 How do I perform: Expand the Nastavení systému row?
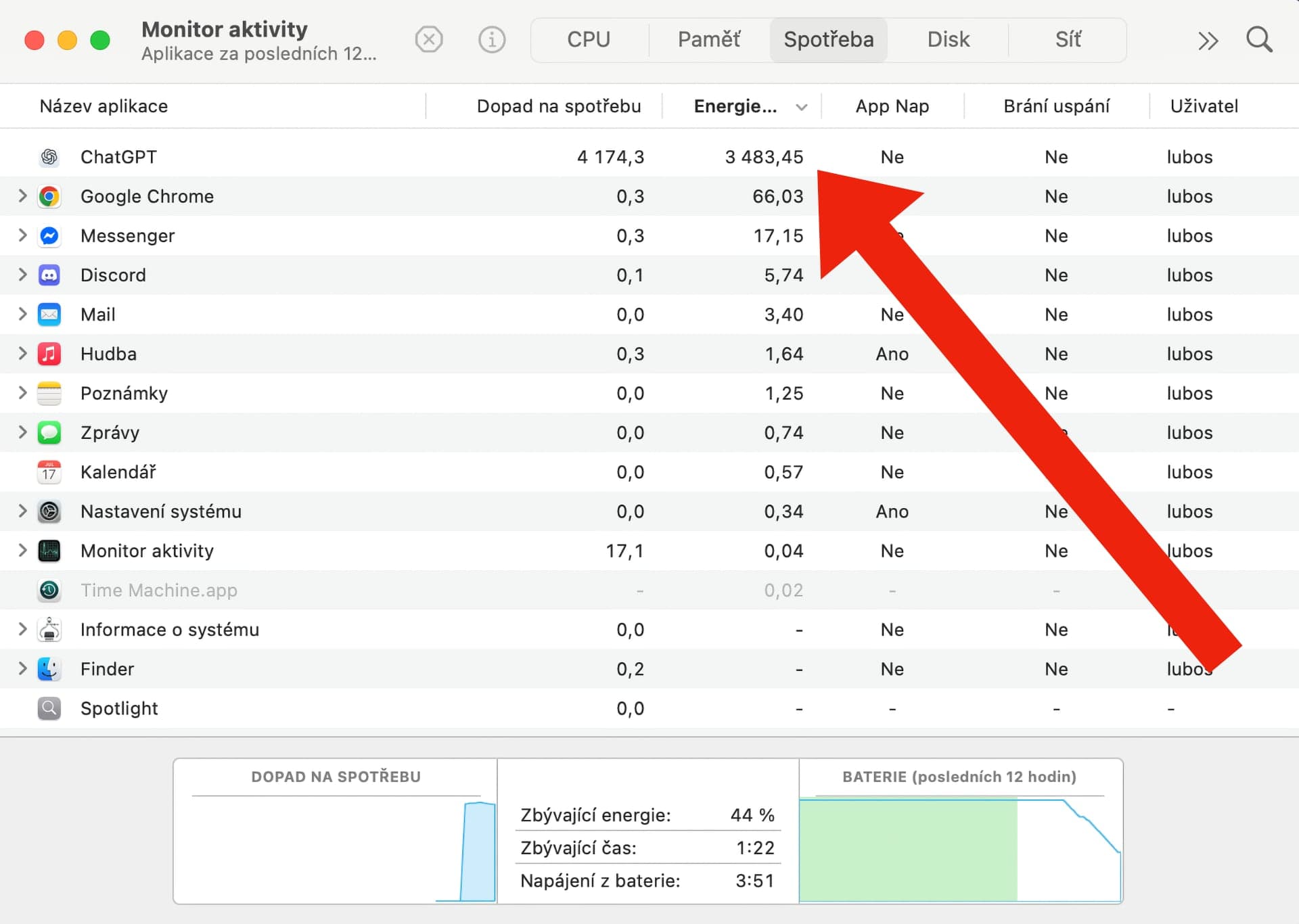click(x=22, y=511)
